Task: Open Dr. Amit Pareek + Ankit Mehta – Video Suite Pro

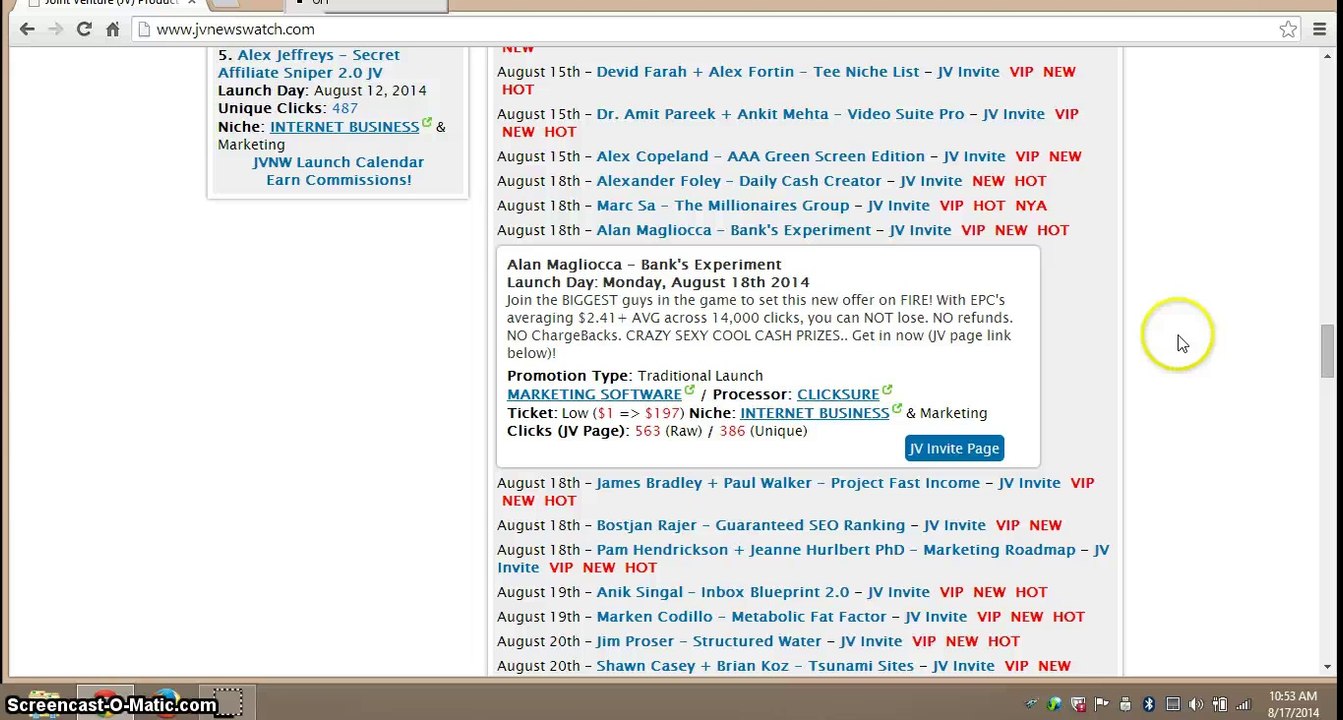Action: pyautogui.click(x=781, y=114)
